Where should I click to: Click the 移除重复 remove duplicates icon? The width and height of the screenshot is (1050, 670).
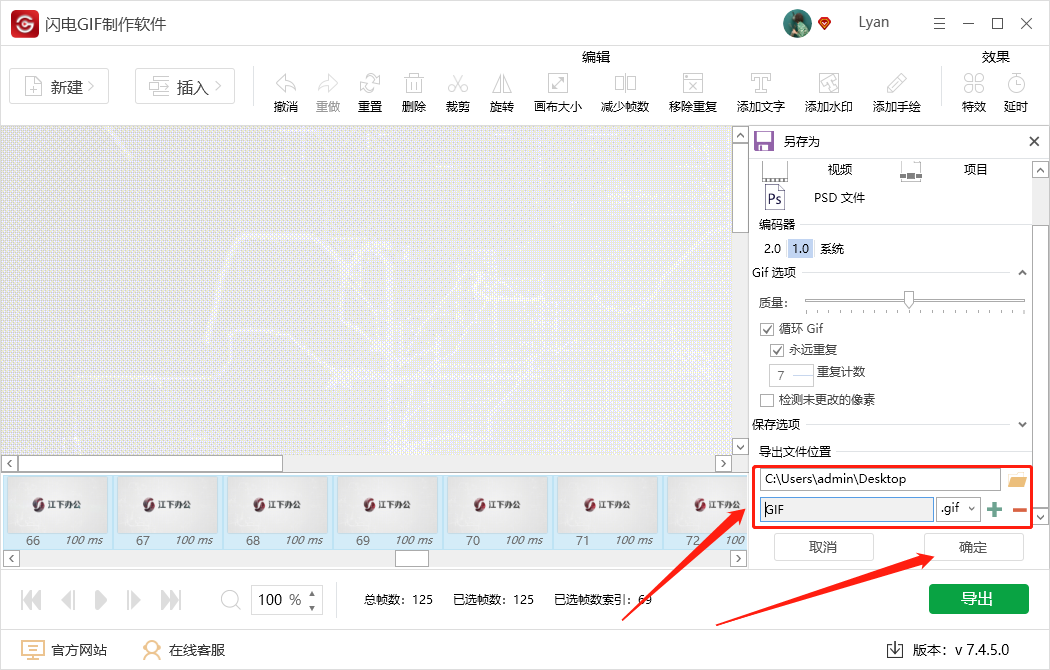coord(693,84)
